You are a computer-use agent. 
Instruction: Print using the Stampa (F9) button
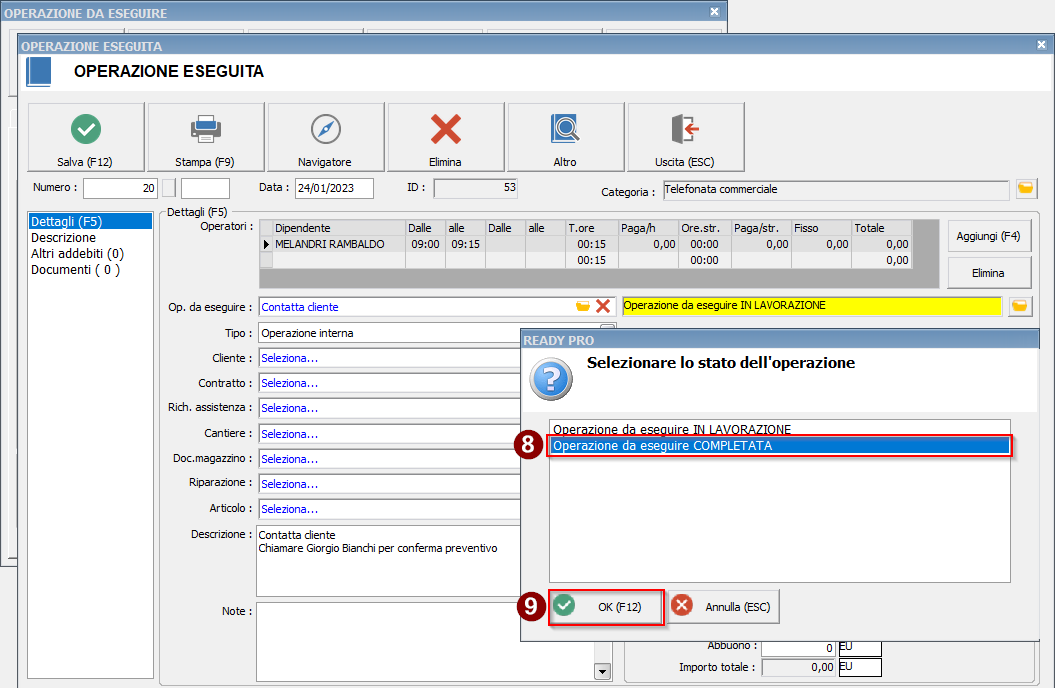click(x=205, y=138)
